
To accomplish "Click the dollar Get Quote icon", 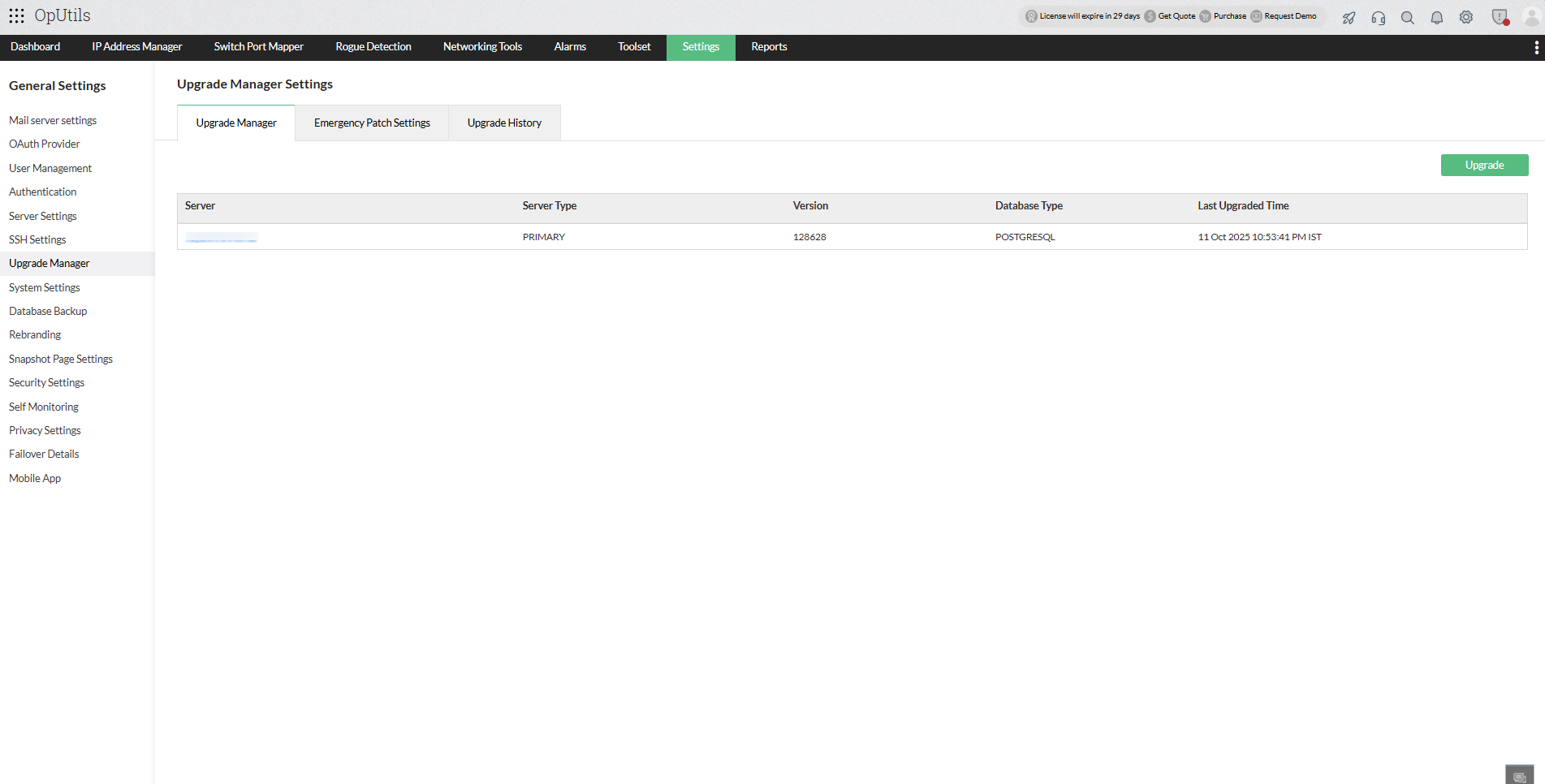I will 1150,16.
